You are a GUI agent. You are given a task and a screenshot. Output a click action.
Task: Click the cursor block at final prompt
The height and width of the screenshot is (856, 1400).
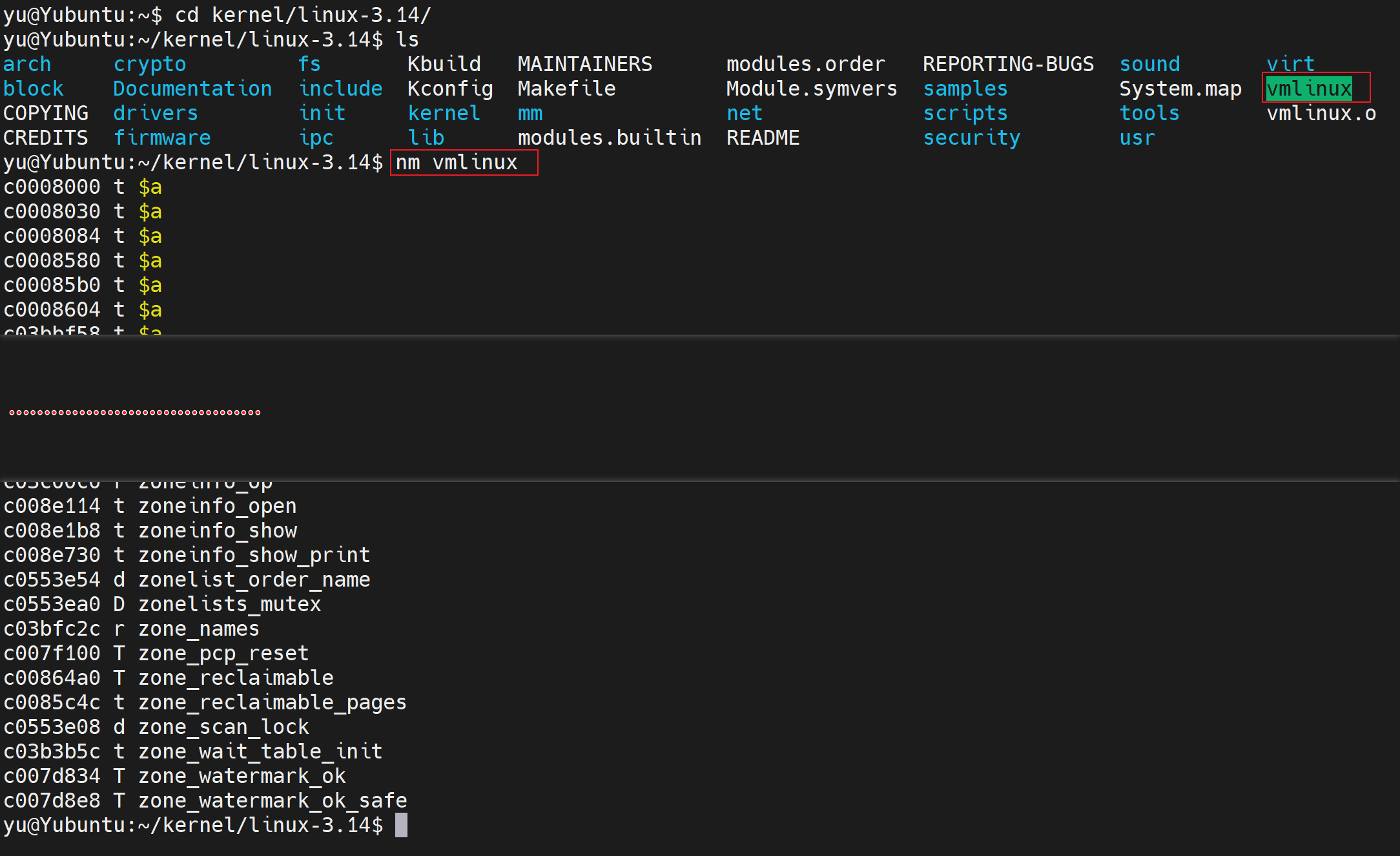[x=401, y=825]
